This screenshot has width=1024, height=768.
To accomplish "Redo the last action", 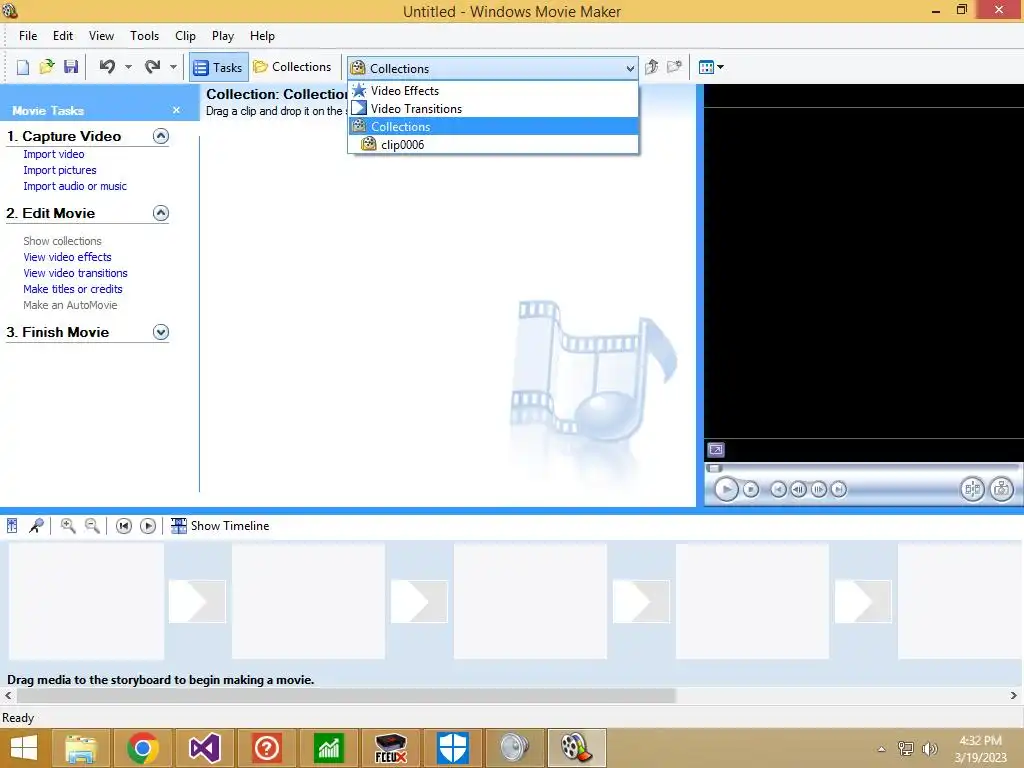I will point(152,67).
